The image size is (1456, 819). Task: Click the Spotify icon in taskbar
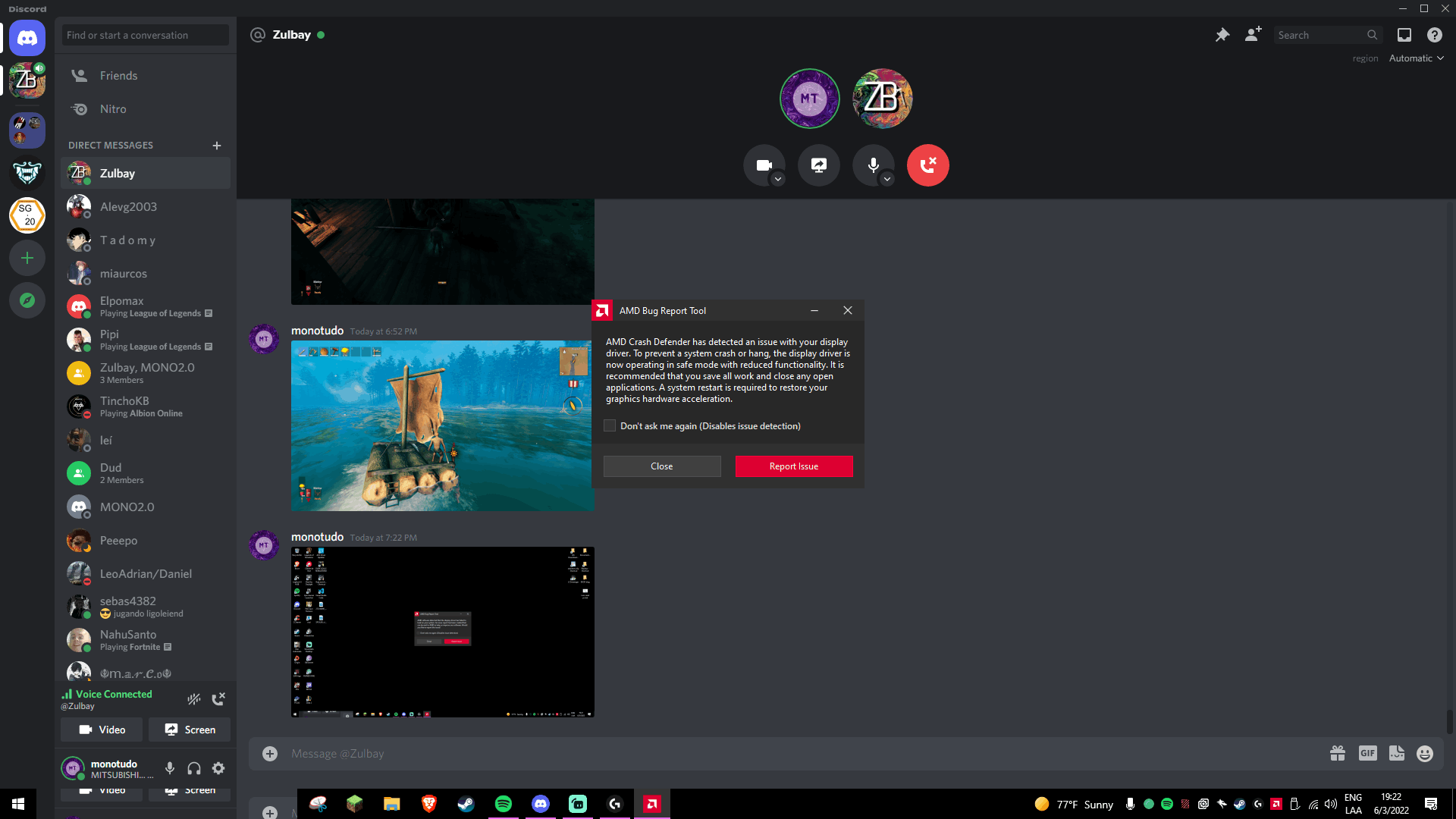(503, 804)
